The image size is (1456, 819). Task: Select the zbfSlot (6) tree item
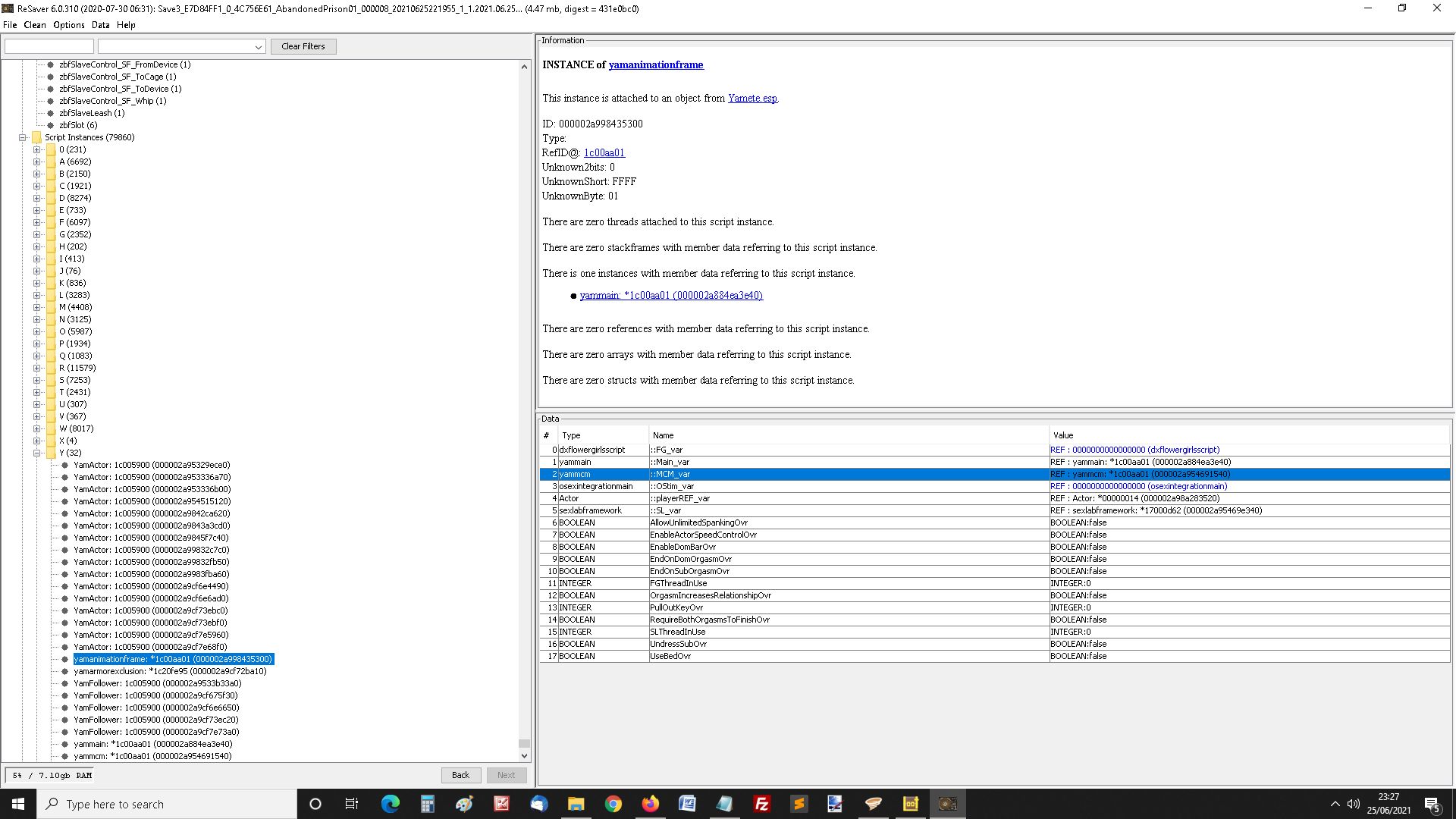click(78, 125)
